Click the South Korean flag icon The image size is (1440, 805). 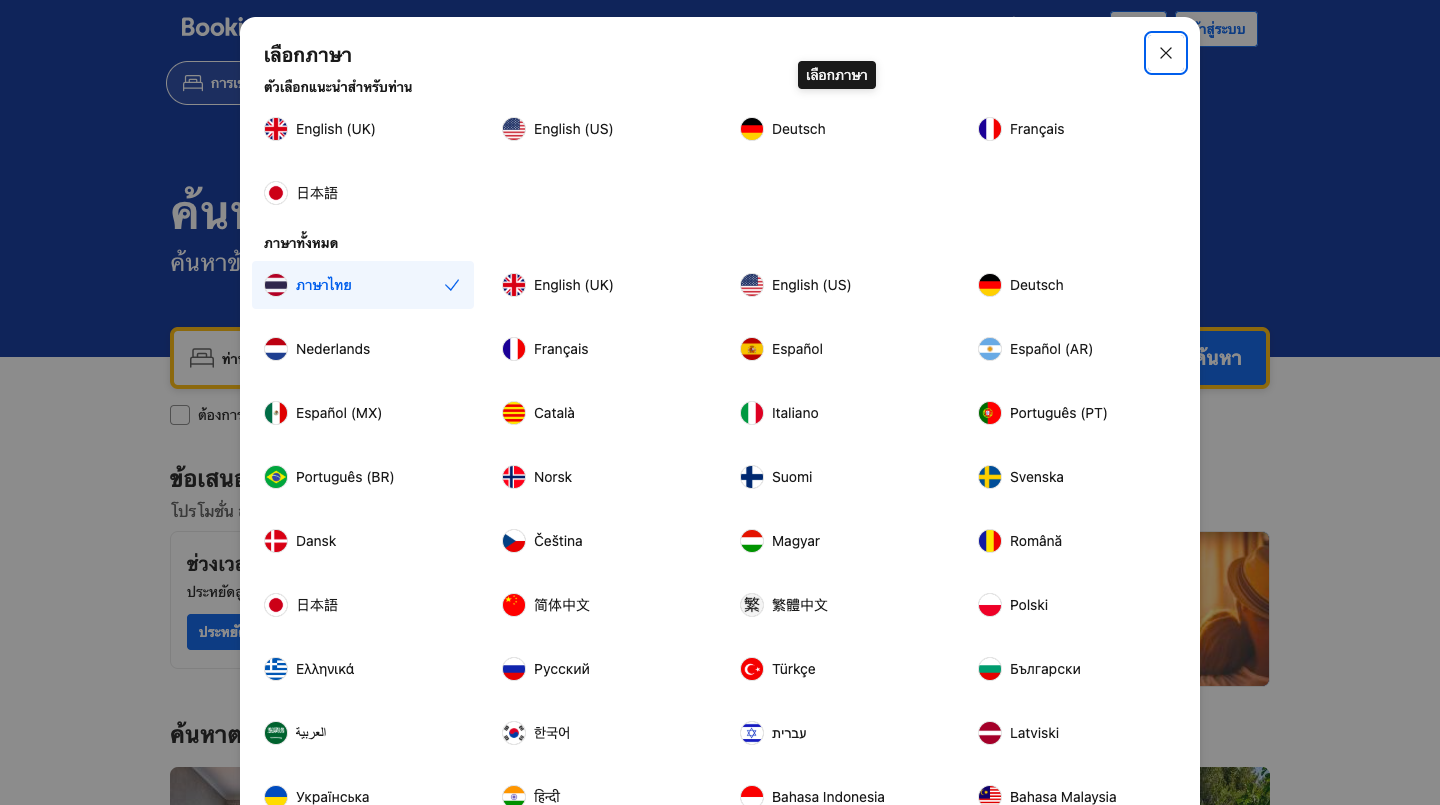514,733
